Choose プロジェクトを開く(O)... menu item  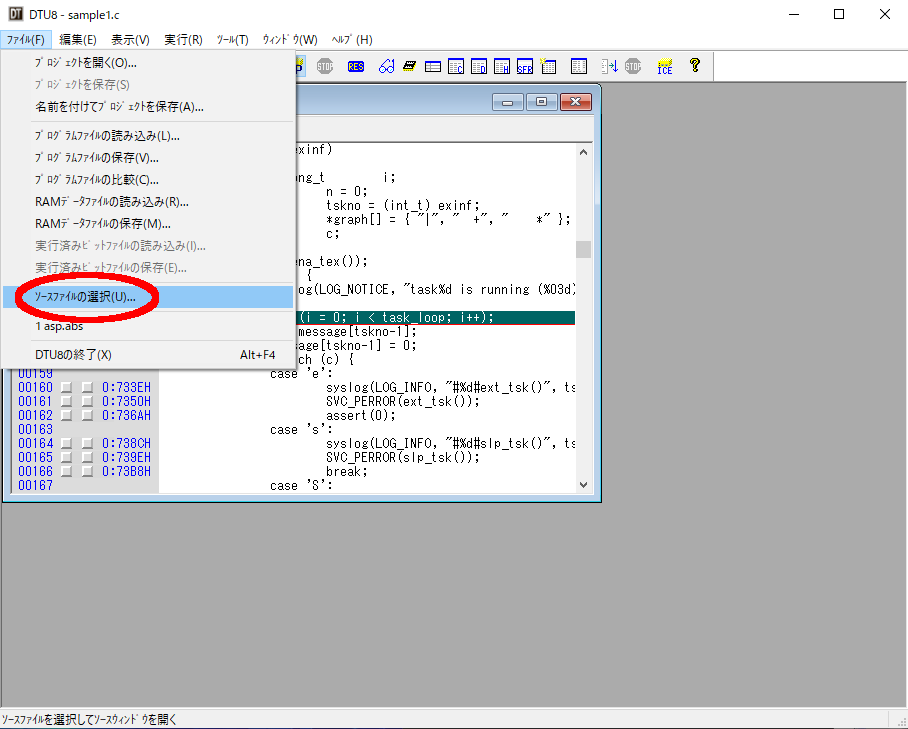pyautogui.click(x=148, y=63)
